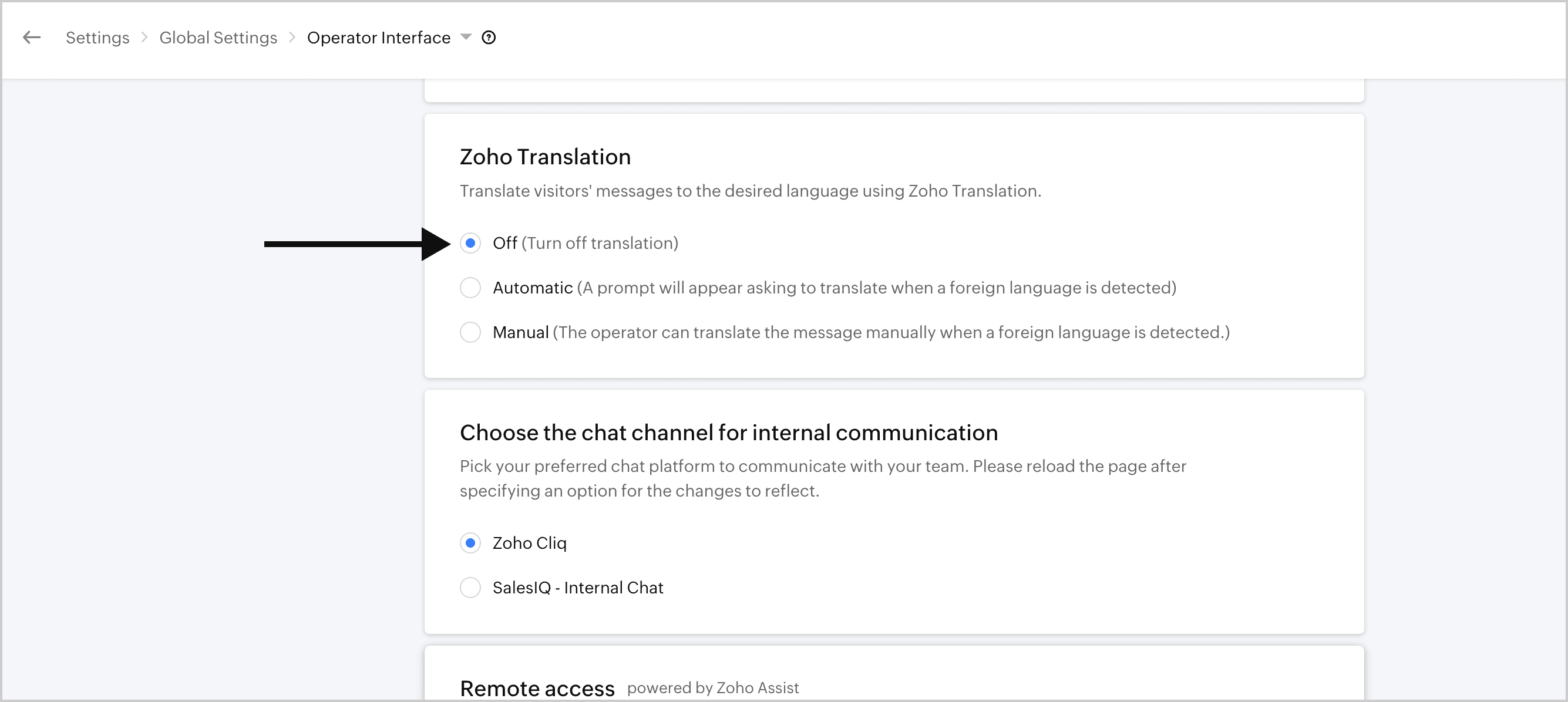This screenshot has width=1568, height=702.
Task: Click the SalesIQ - Internal Chat label
Action: point(577,588)
